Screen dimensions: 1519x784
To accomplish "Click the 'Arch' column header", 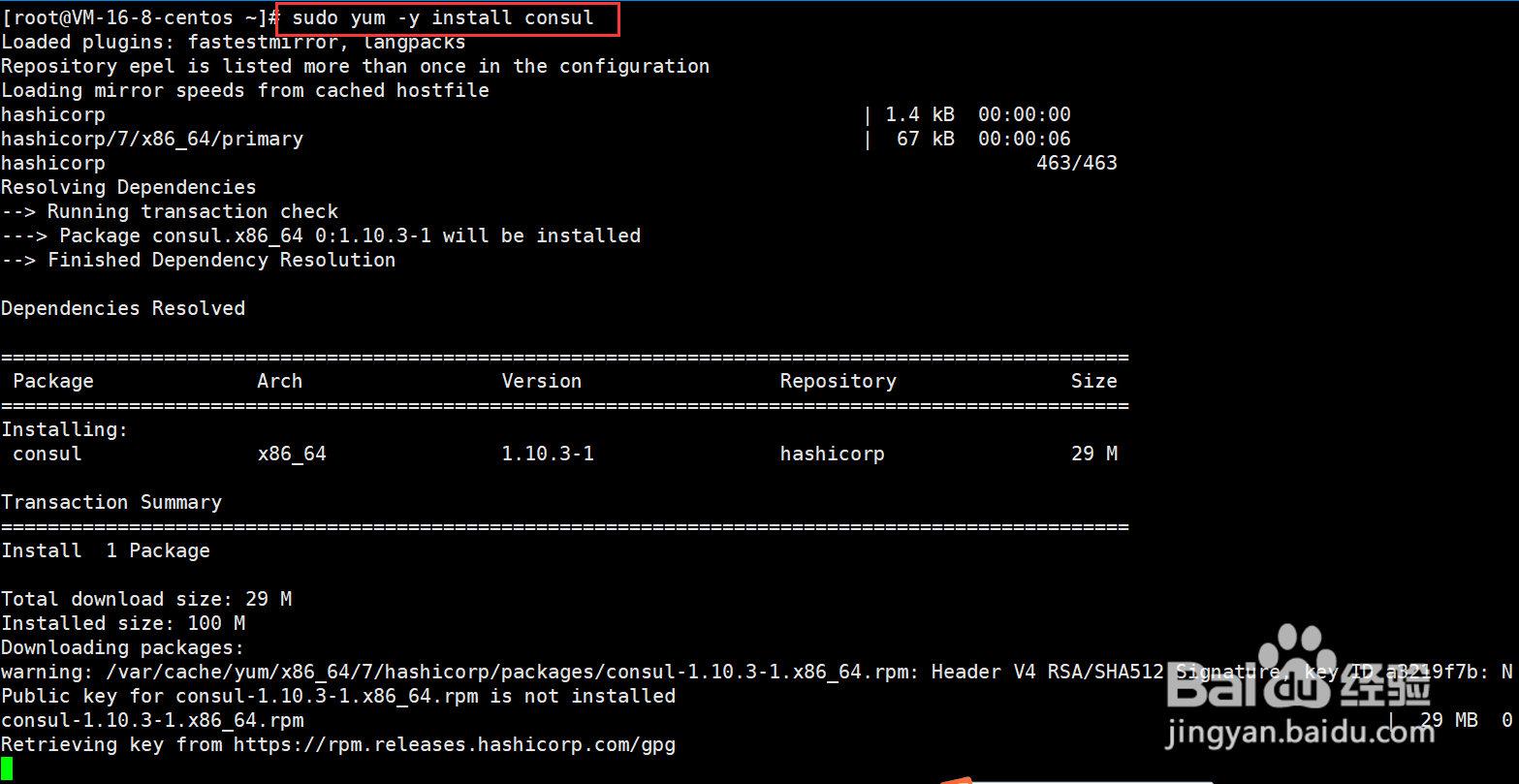I will click(x=280, y=382).
